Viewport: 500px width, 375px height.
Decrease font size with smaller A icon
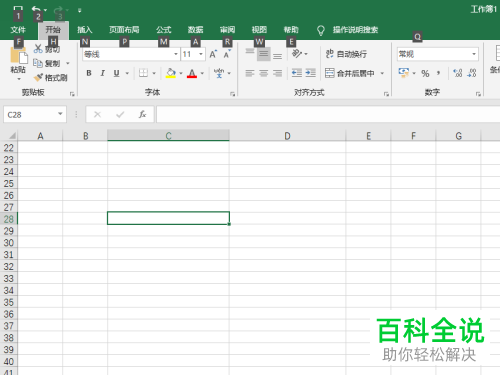(227, 54)
